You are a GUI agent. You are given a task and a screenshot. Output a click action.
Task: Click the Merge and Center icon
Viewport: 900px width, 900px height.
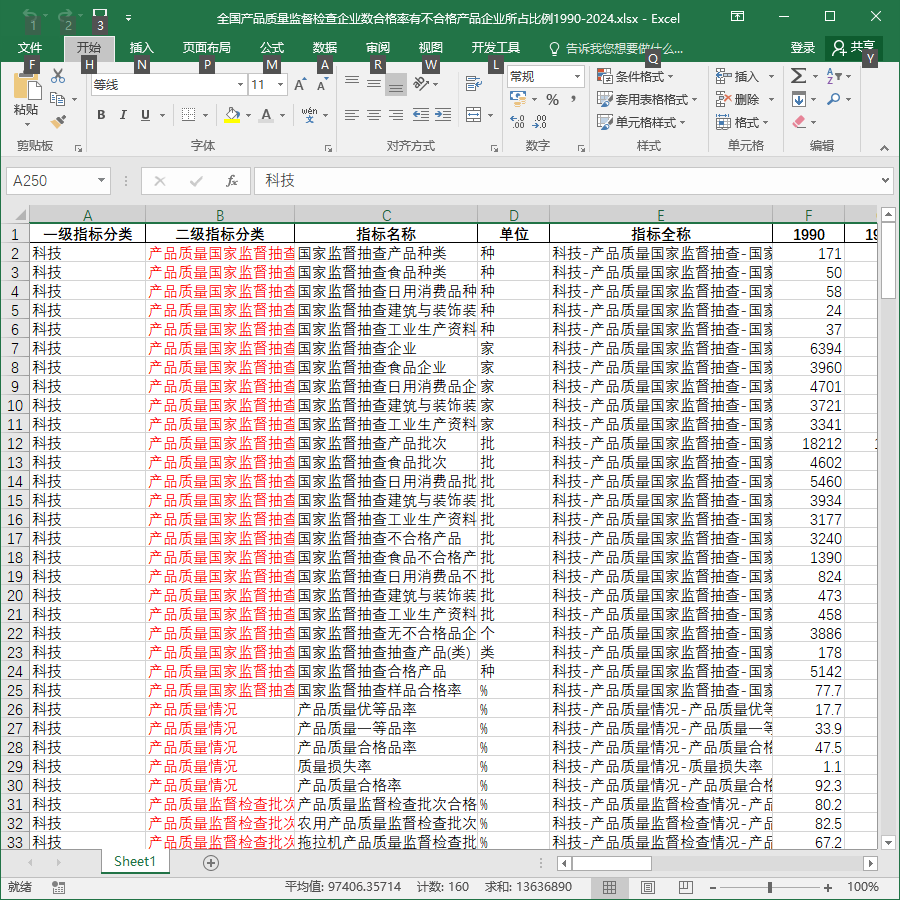coord(474,115)
